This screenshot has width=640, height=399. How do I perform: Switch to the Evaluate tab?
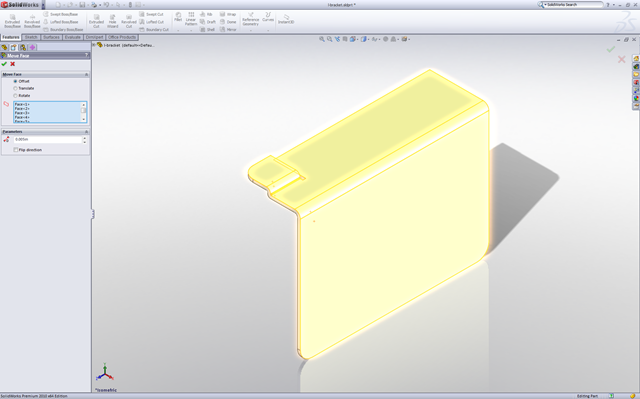click(x=72, y=37)
